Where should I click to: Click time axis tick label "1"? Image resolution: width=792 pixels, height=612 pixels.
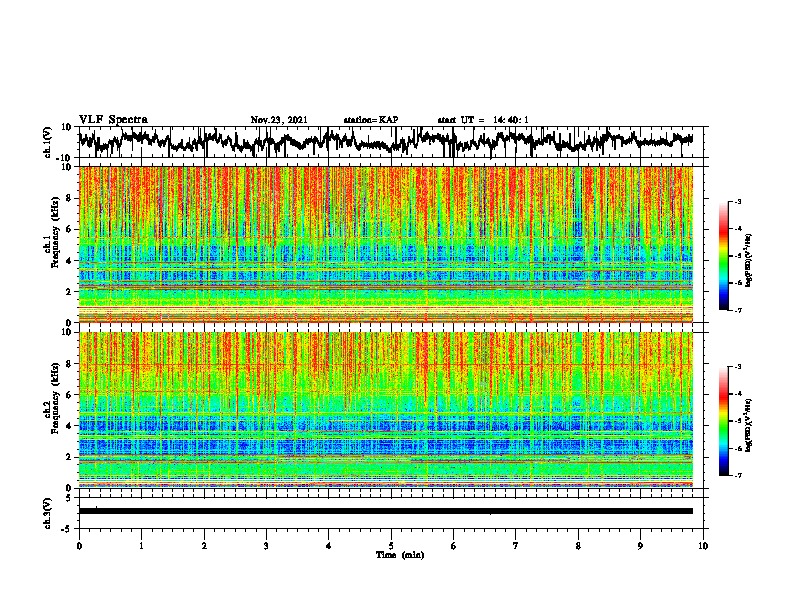(x=141, y=546)
